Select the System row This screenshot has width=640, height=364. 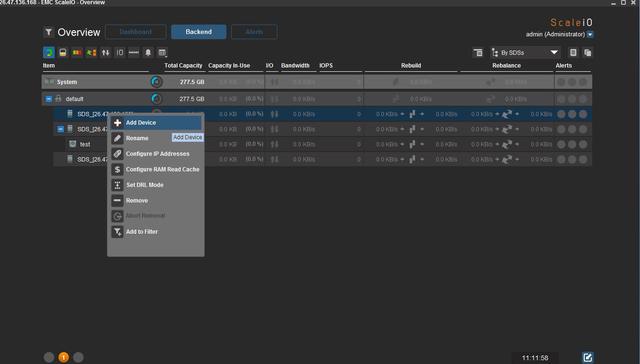317,82
